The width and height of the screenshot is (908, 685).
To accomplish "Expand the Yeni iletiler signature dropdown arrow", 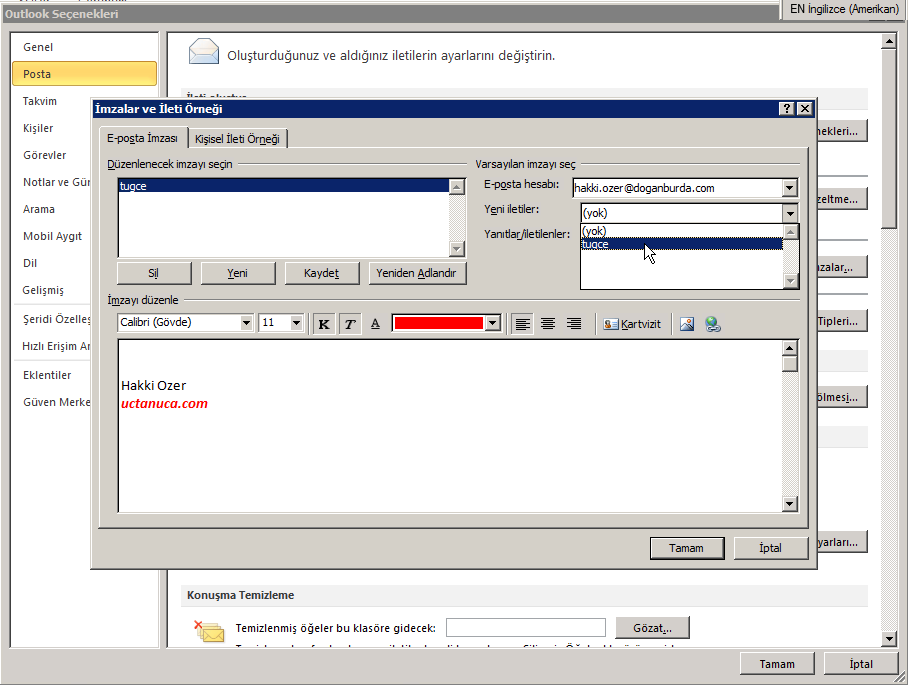I will click(790, 213).
